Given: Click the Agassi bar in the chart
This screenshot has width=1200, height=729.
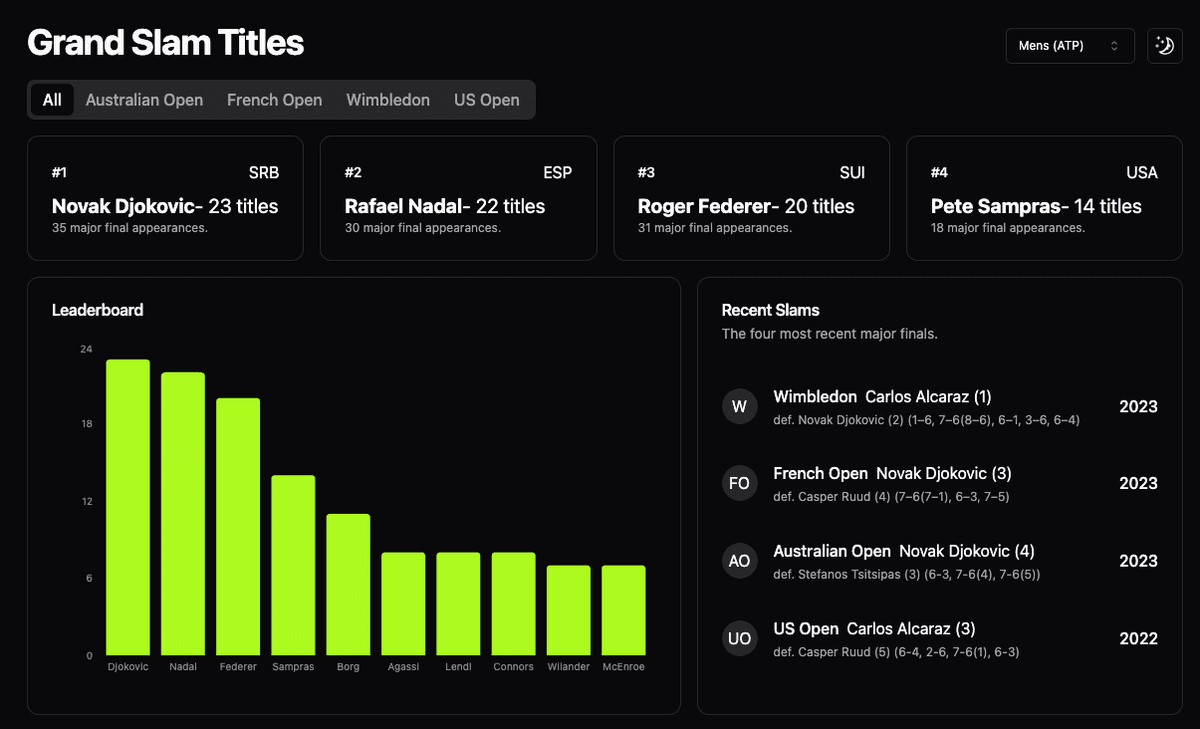Looking at the screenshot, I should point(403,604).
